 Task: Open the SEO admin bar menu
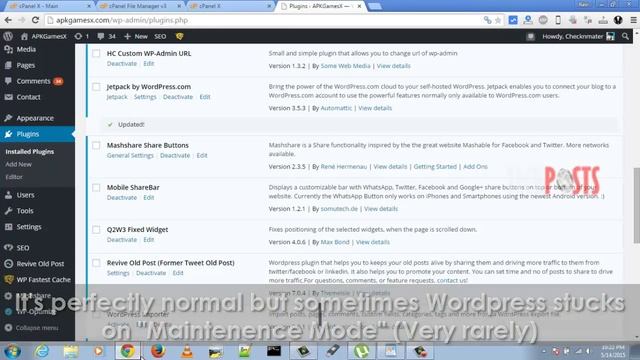click(160, 36)
